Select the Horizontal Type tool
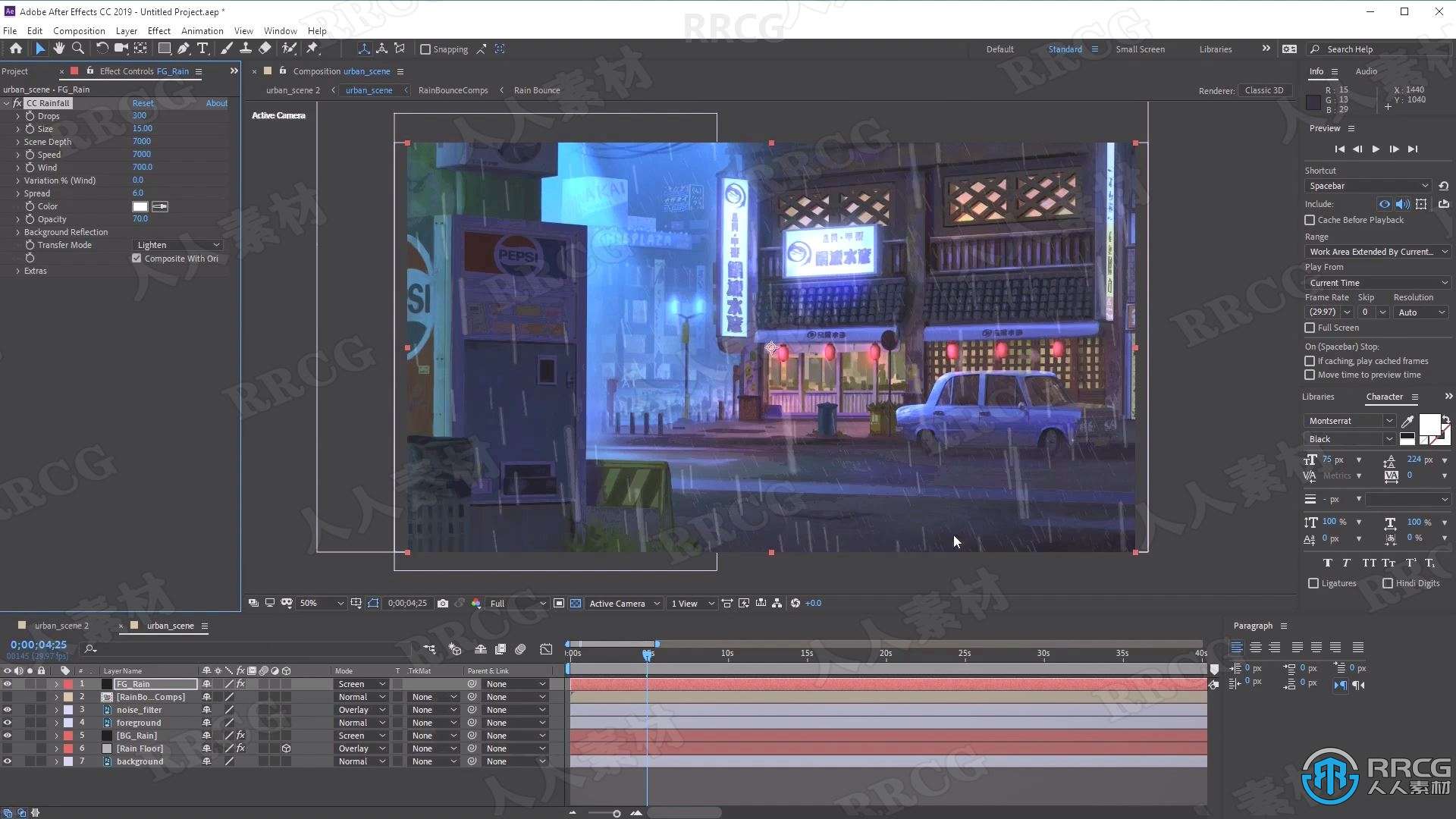The height and width of the screenshot is (819, 1456). coord(202,49)
